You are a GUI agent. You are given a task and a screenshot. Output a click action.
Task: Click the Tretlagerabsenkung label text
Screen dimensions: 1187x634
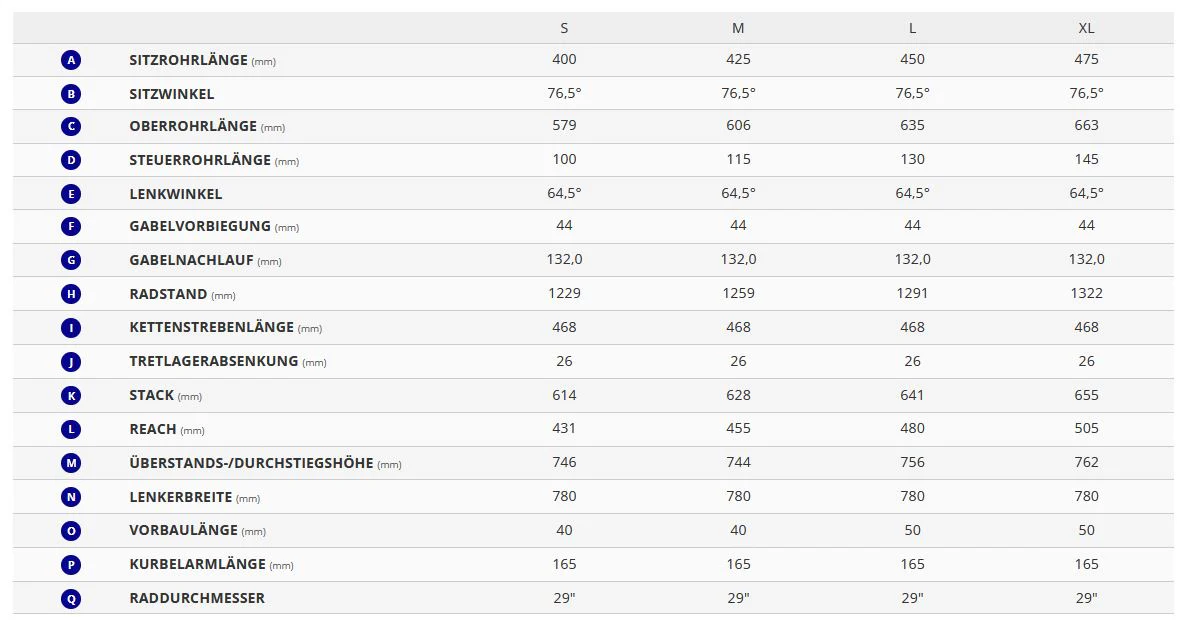pyautogui.click(x=214, y=361)
